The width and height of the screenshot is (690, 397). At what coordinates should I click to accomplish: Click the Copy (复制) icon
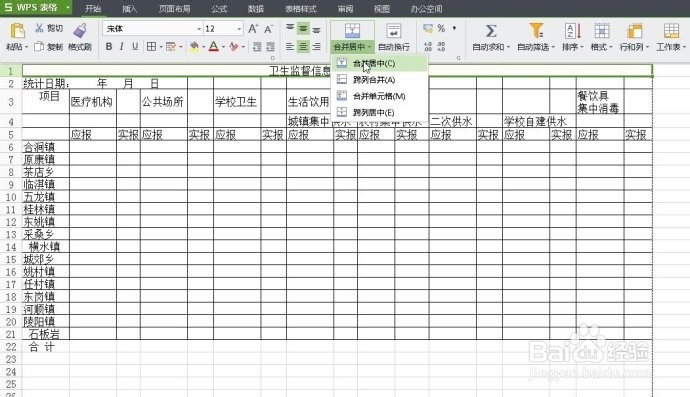coord(39,46)
